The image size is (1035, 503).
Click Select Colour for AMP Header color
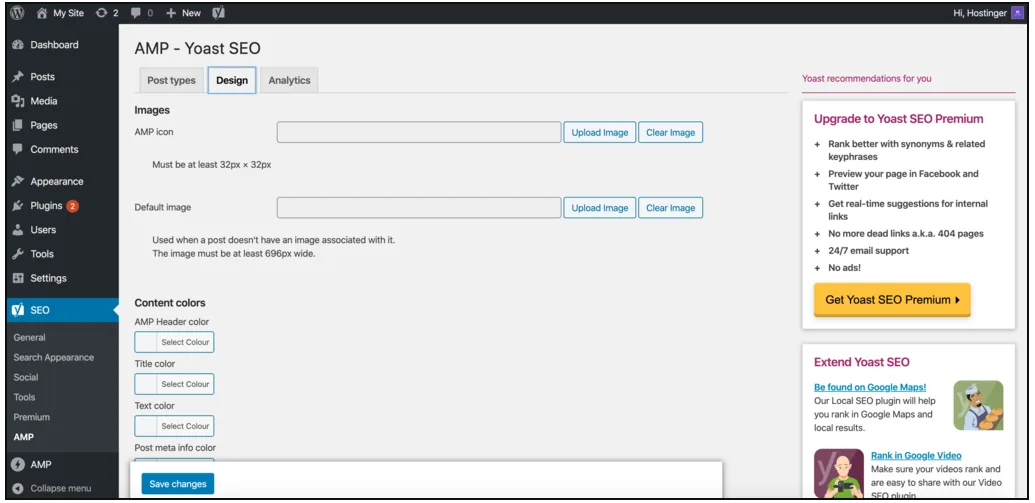(185, 342)
